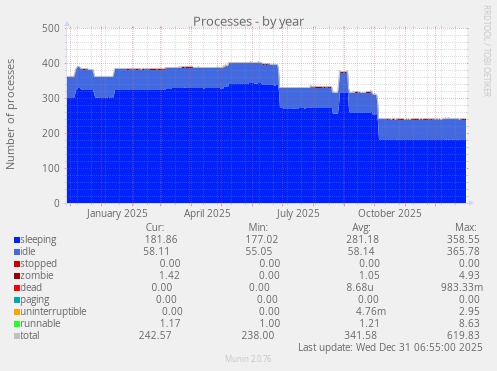The image size is (497, 371).
Task: Click the stopped legend color swatch
Action: (x=17, y=264)
